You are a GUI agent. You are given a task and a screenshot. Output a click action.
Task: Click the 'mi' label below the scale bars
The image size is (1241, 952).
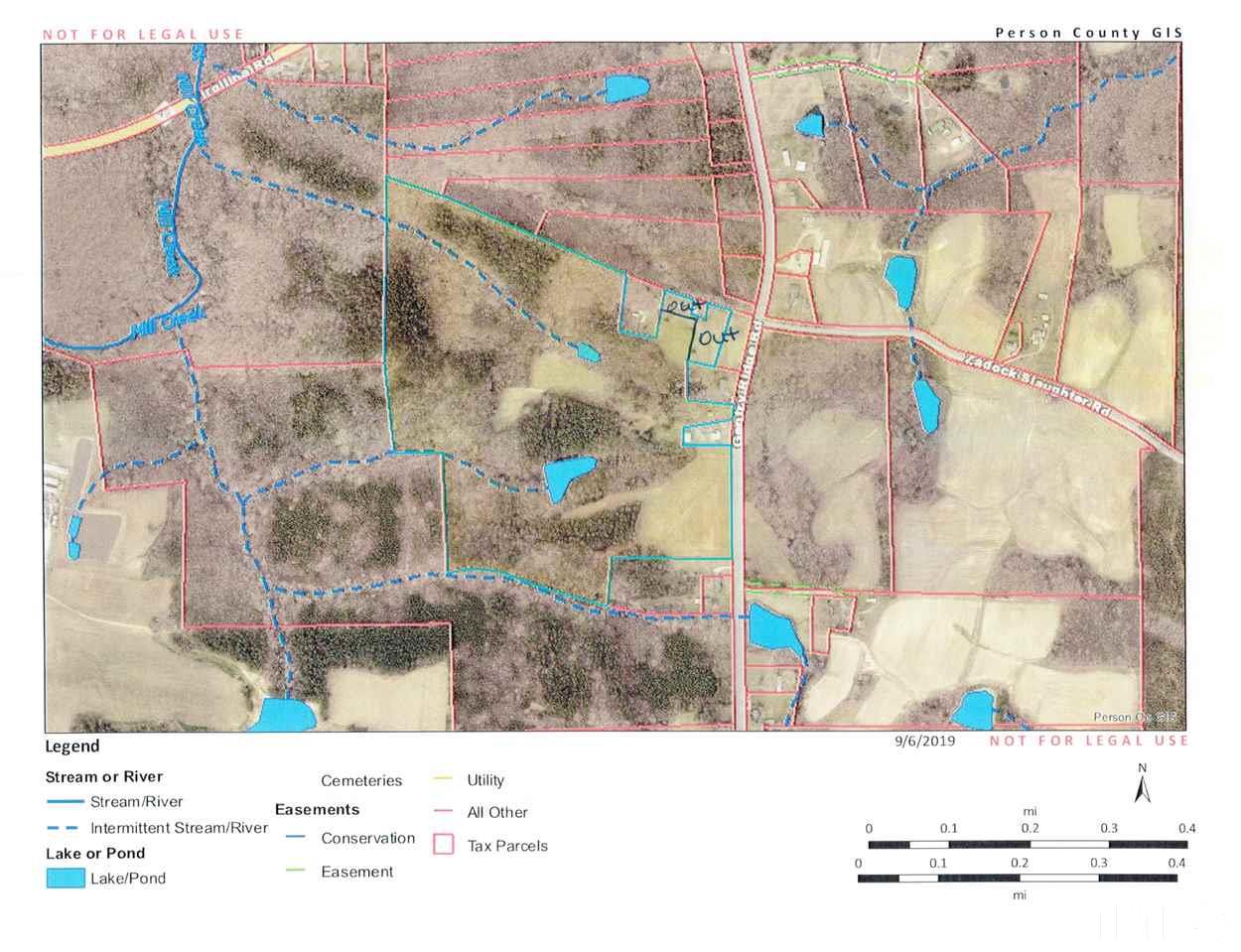tap(1019, 894)
